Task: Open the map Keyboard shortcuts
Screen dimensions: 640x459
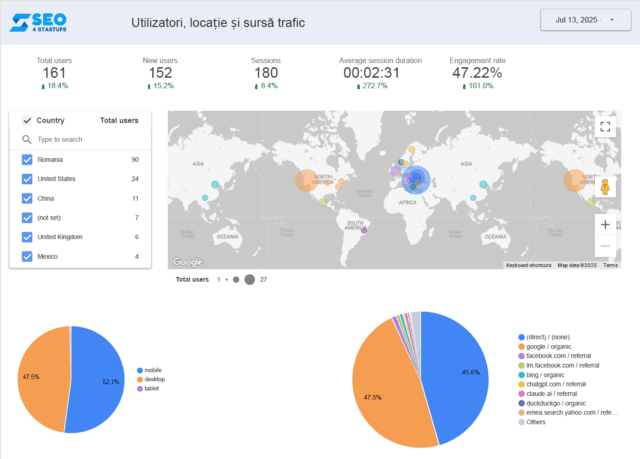Action: tap(528, 265)
